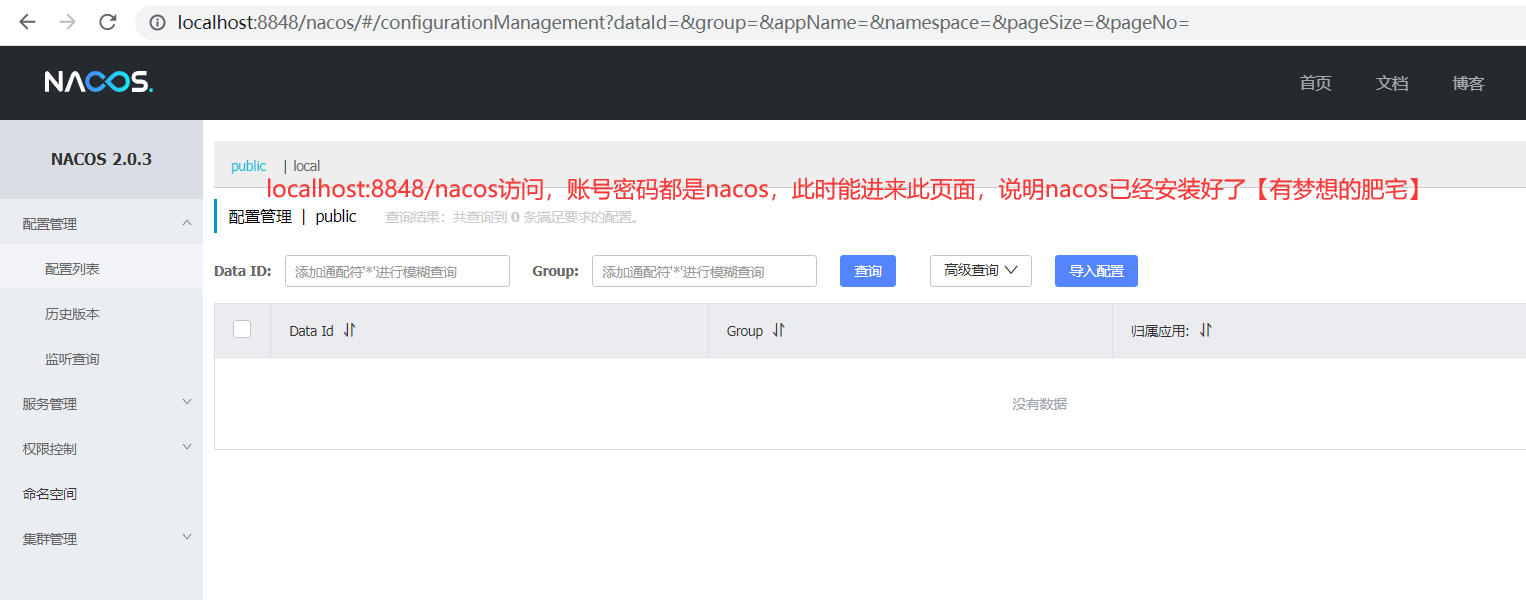Reload the page with refresh icon
This screenshot has width=1526, height=600.
(x=108, y=21)
